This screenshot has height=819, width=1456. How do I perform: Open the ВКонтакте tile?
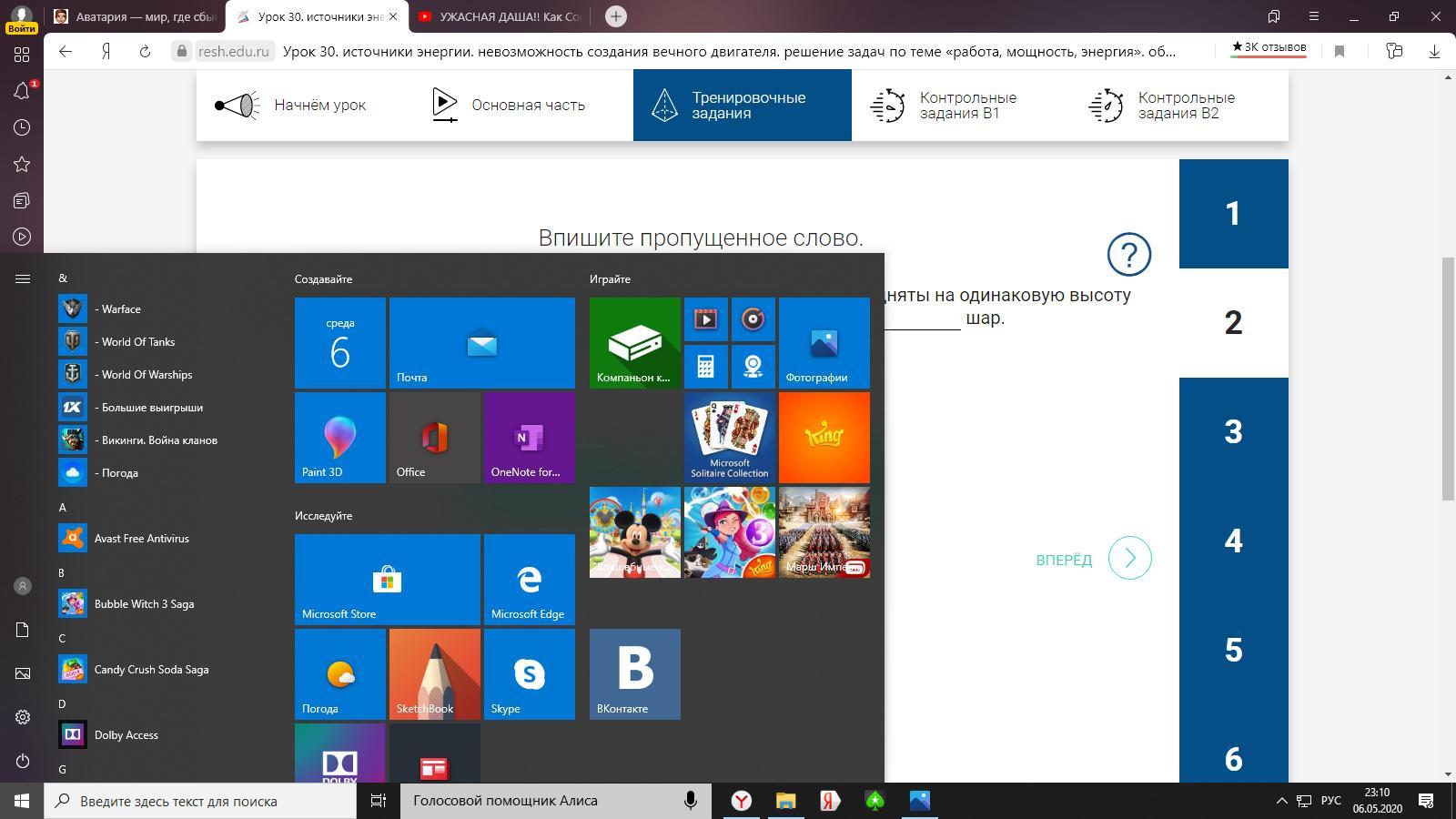[x=635, y=674]
